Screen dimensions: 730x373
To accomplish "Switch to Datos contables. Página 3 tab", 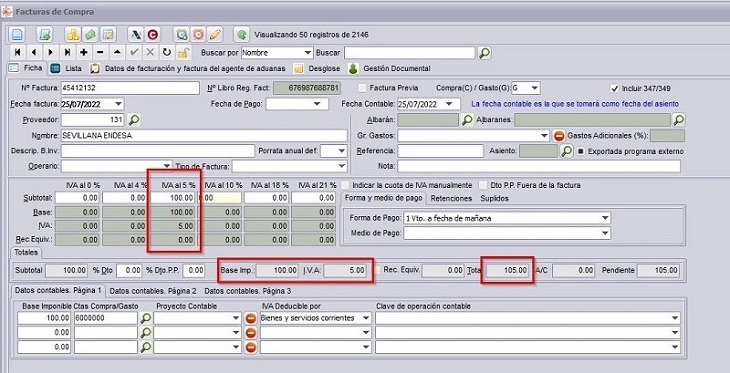I will point(248,291).
